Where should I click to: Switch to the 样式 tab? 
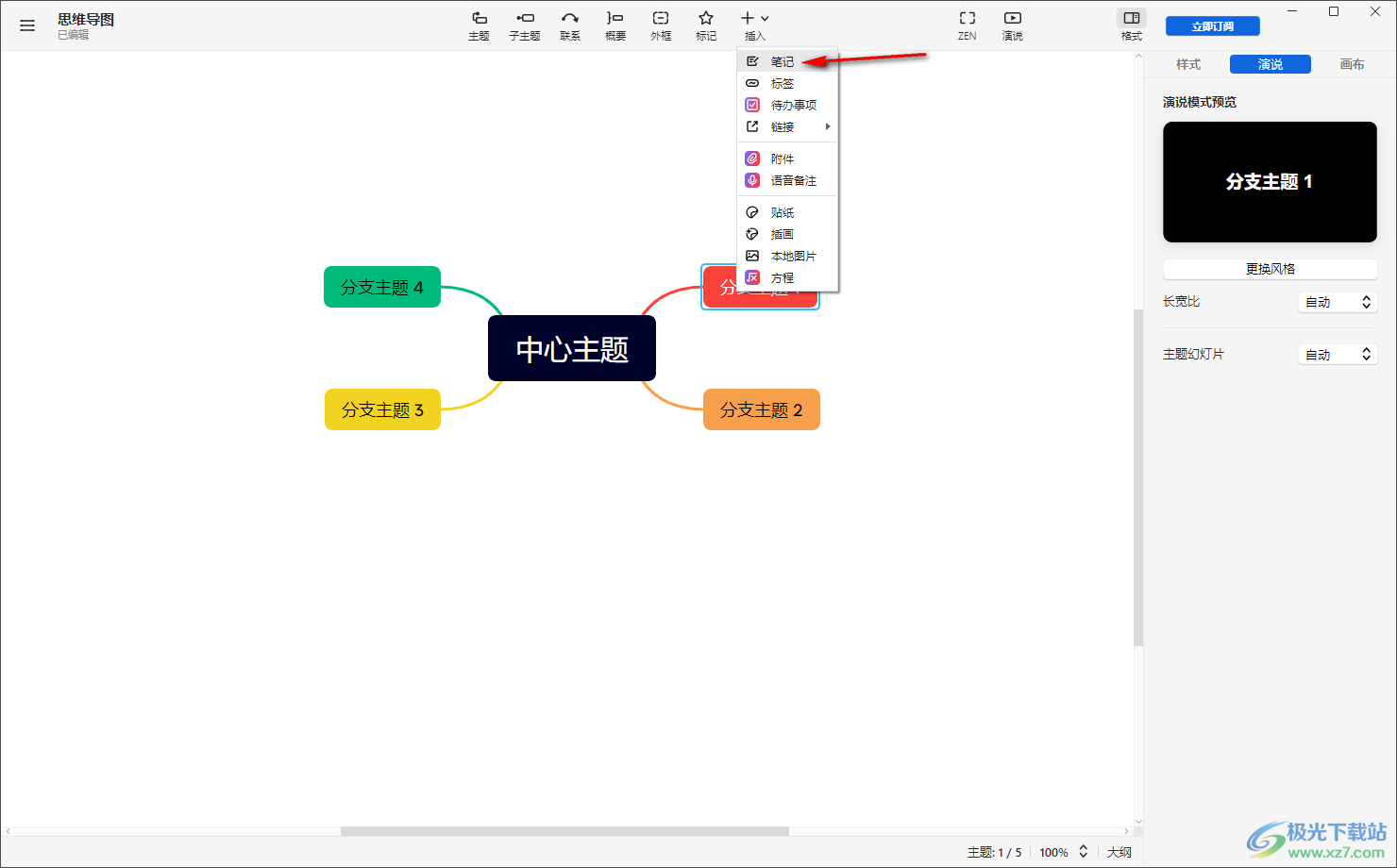coord(1188,64)
